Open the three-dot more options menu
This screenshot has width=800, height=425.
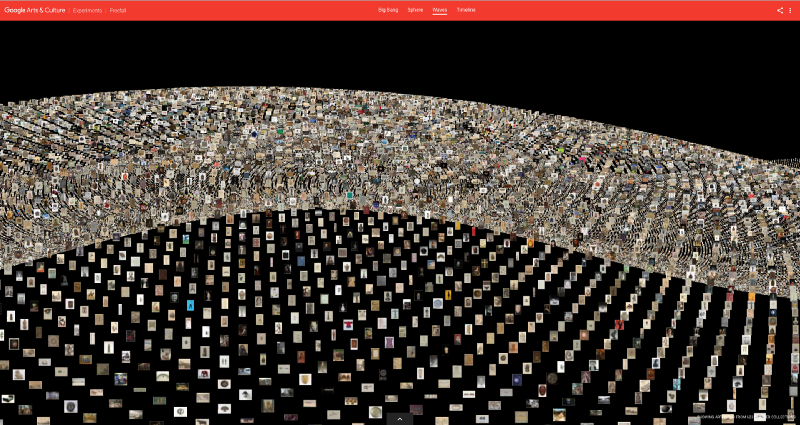click(790, 10)
